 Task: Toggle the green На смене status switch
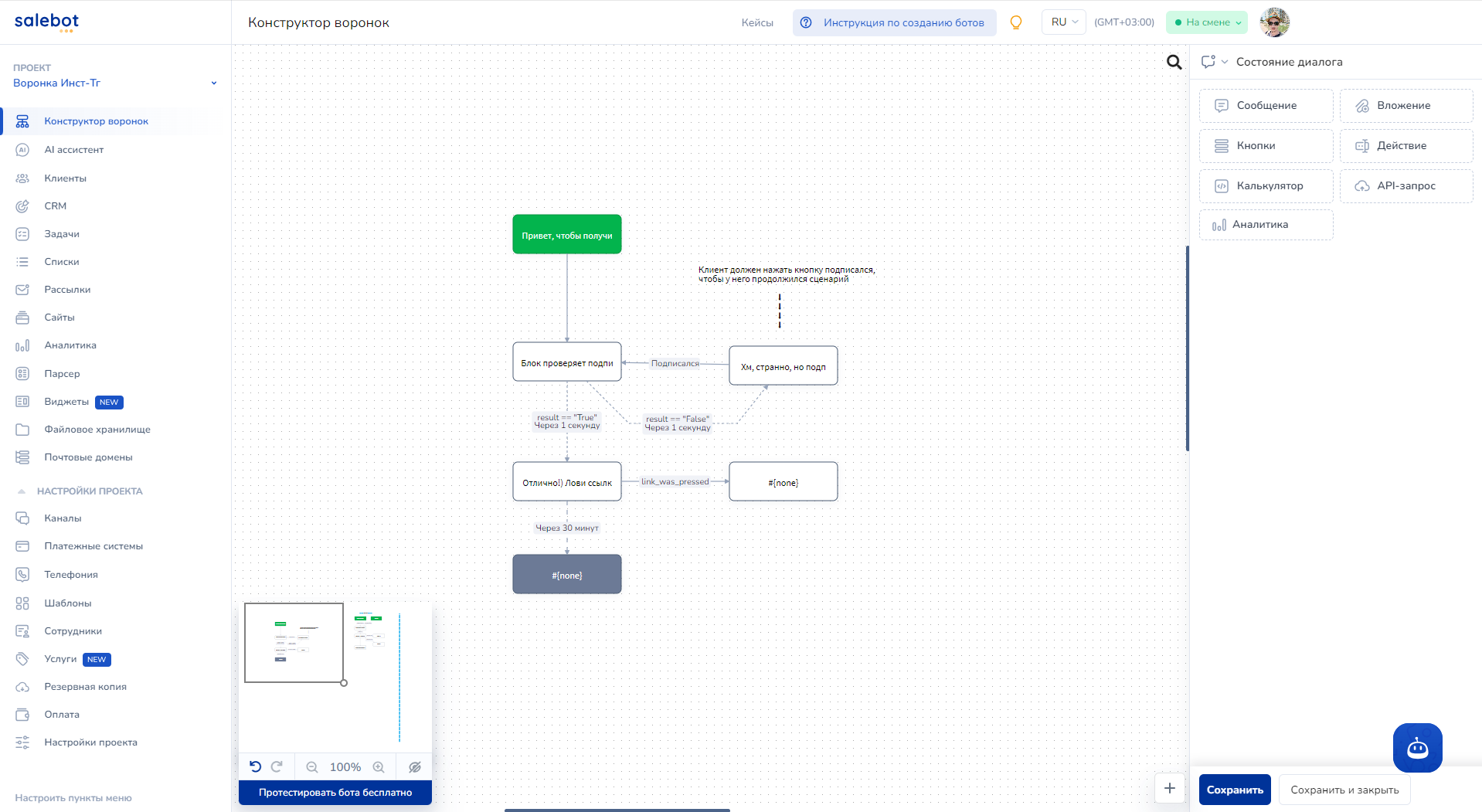click(x=1206, y=22)
